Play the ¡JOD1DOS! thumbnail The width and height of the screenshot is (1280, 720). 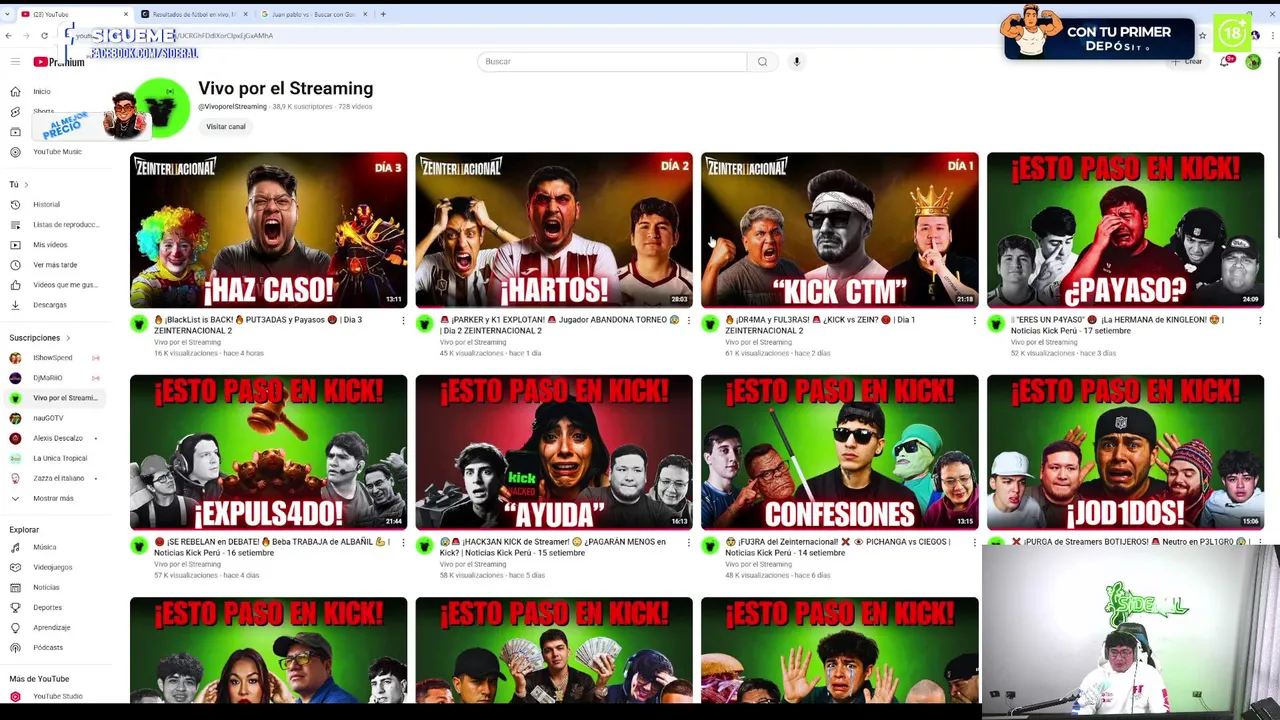point(1125,452)
